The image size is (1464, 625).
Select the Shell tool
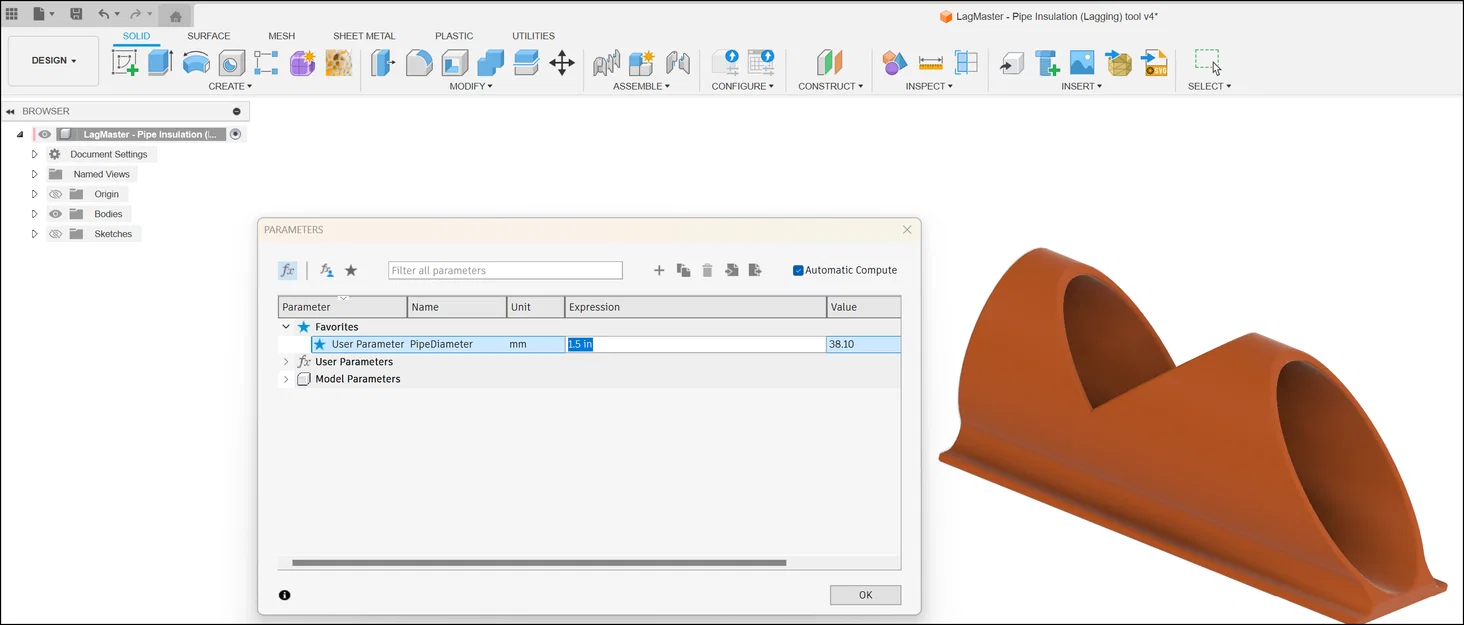pos(455,63)
